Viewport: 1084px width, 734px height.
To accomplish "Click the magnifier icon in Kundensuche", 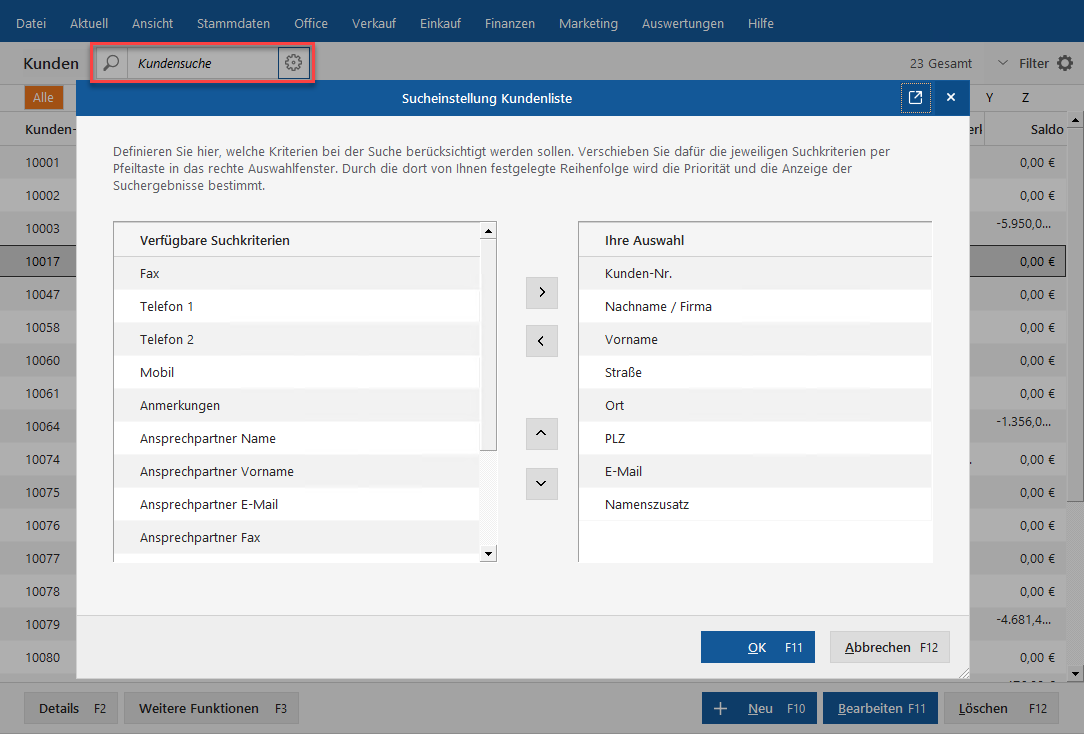I will 112,63.
